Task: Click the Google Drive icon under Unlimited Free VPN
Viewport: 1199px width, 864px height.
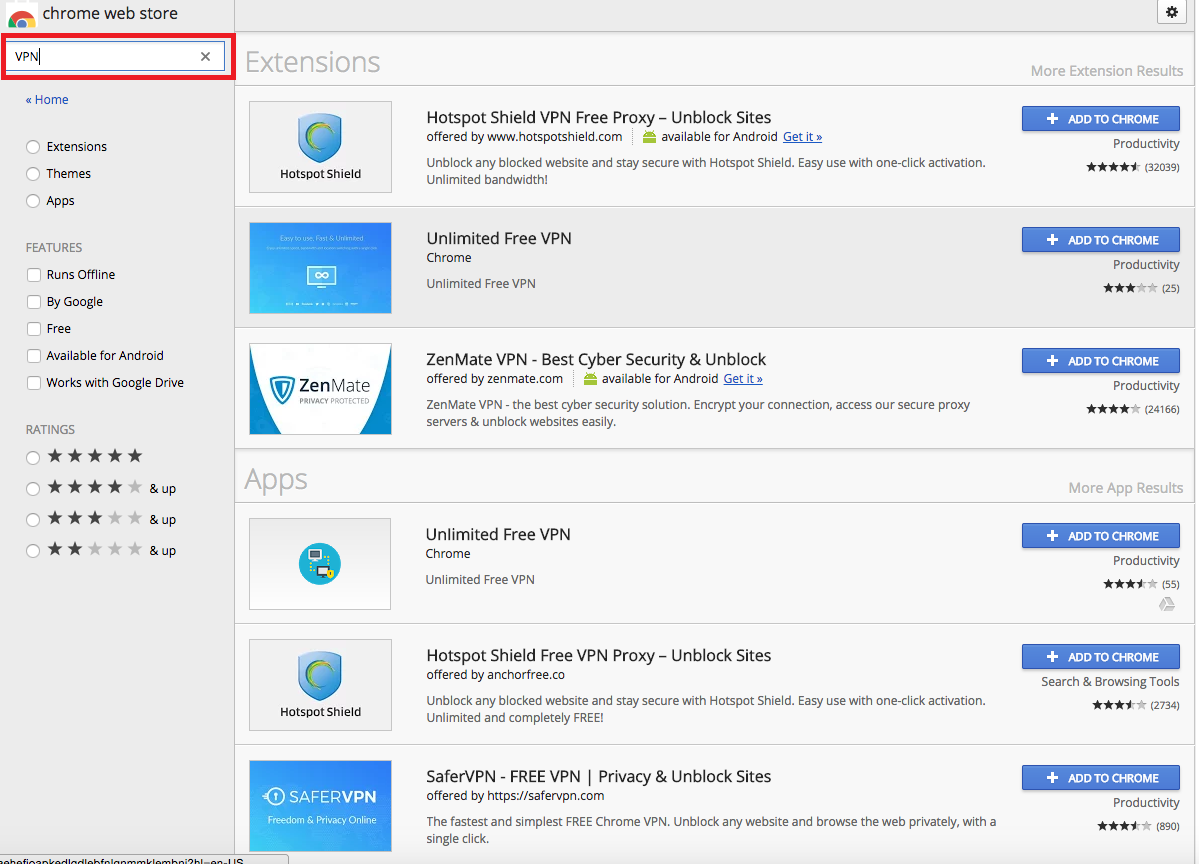Action: (1166, 604)
